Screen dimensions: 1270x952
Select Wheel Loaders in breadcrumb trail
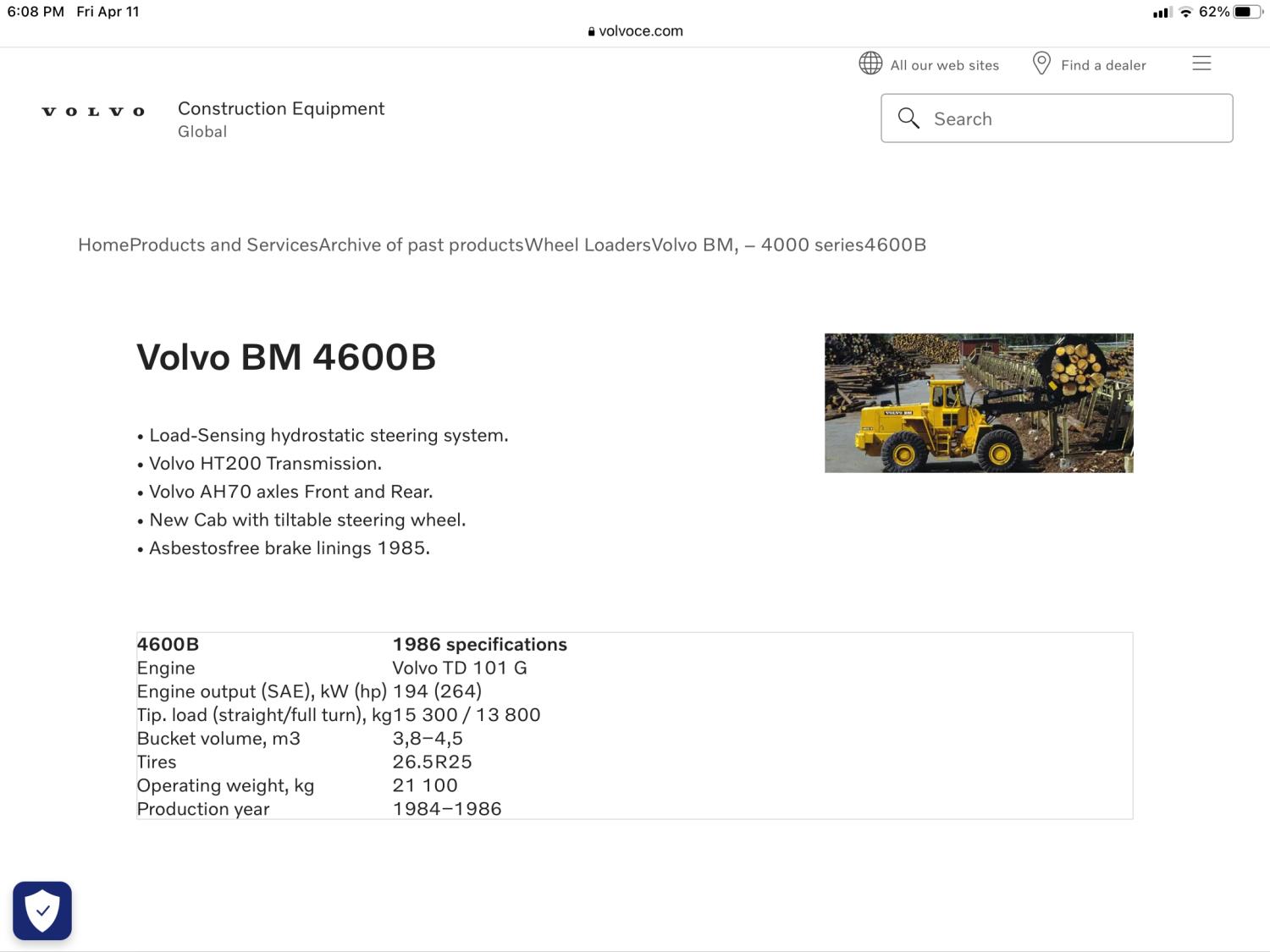click(588, 245)
